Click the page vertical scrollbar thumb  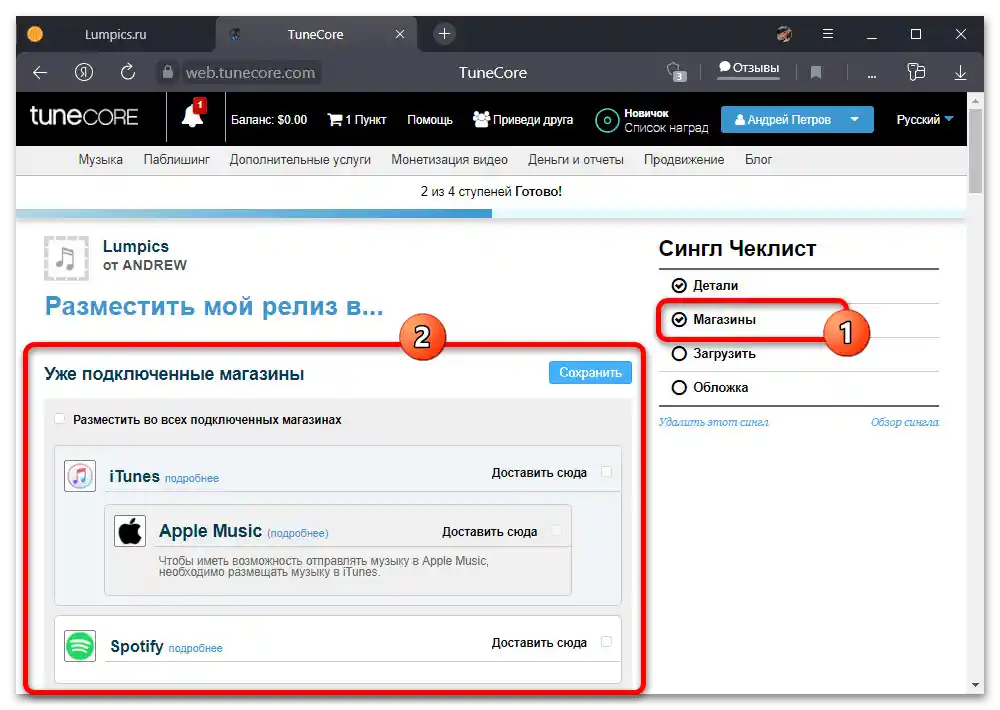[x=975, y=150]
